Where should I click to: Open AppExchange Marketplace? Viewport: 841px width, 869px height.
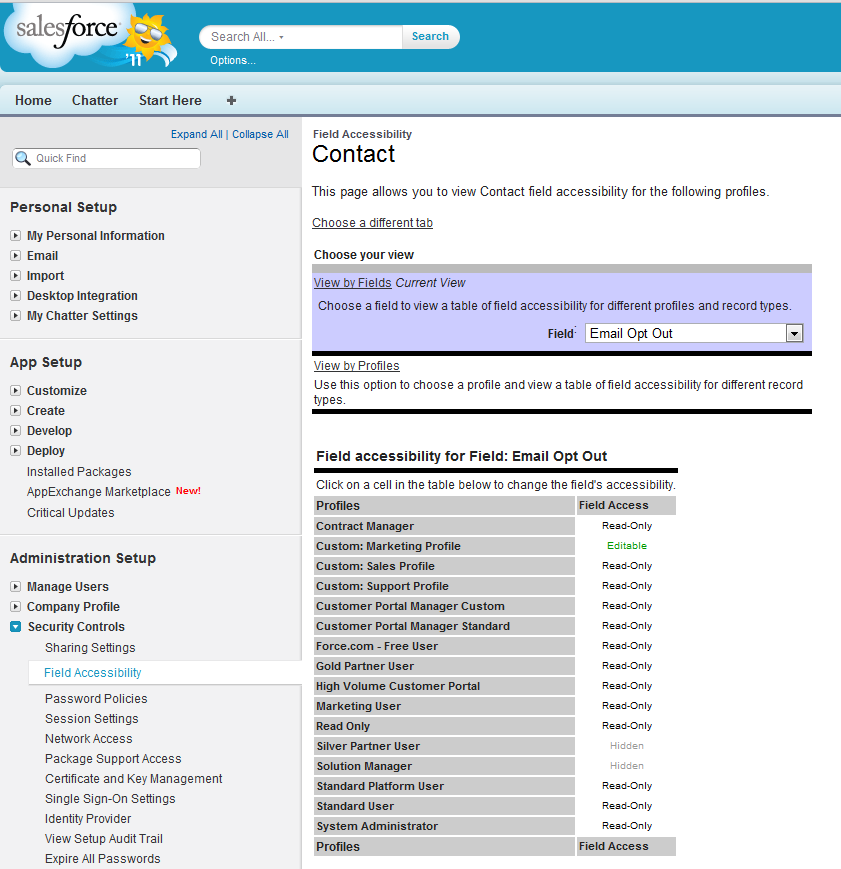[99, 492]
